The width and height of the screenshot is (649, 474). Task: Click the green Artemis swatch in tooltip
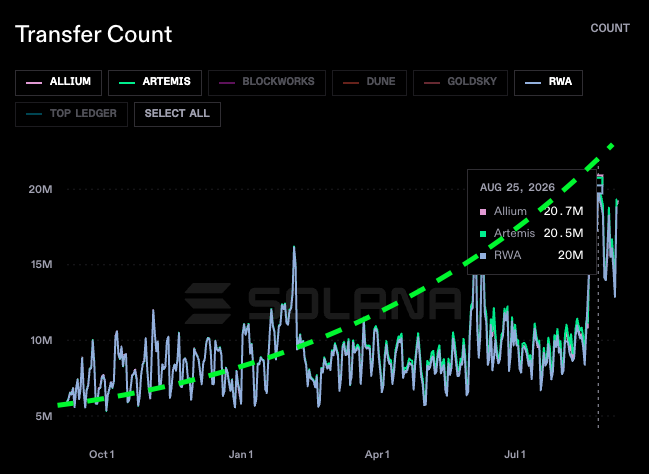pyautogui.click(x=483, y=234)
